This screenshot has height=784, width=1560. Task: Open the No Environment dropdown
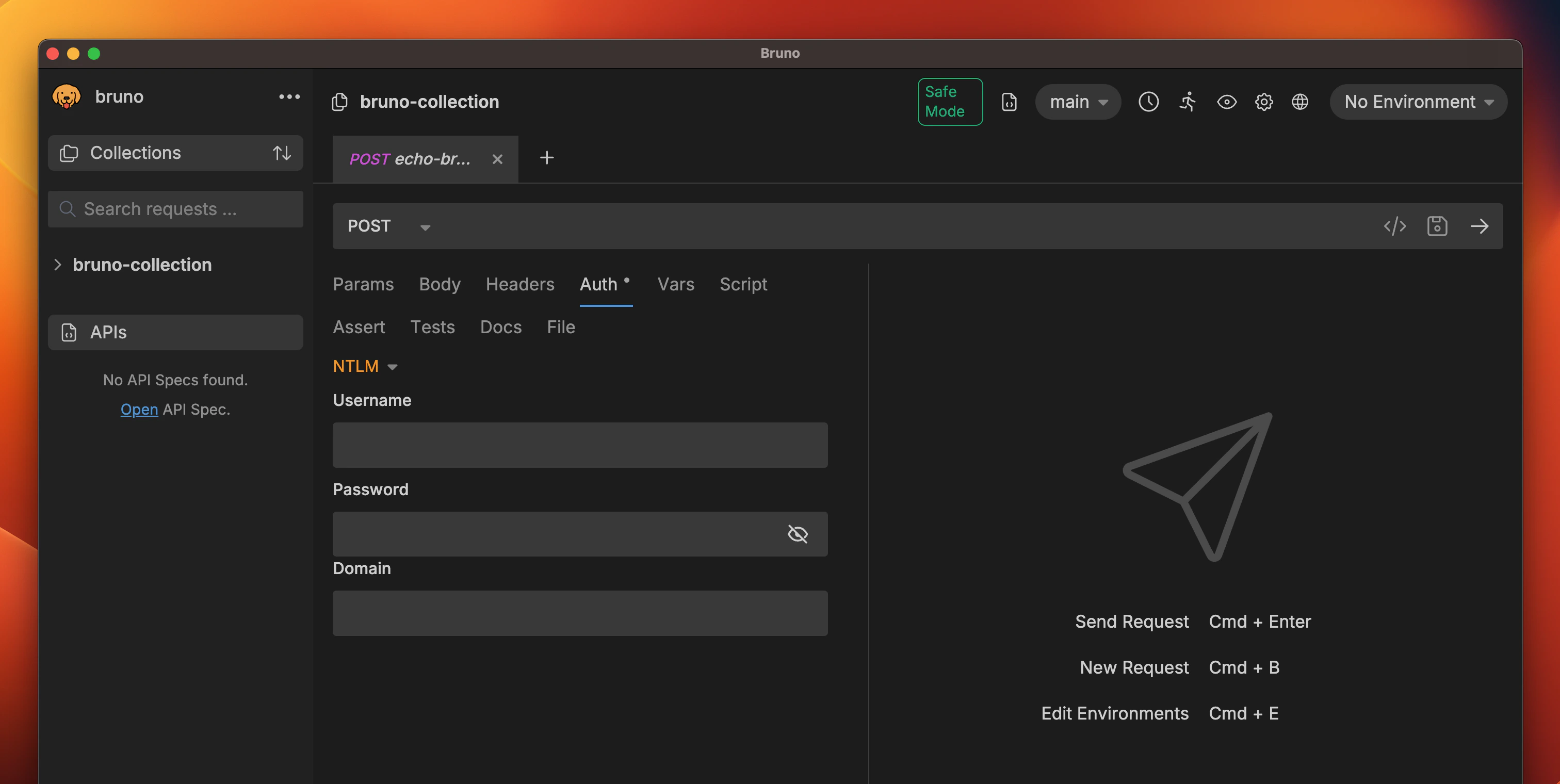click(x=1418, y=102)
